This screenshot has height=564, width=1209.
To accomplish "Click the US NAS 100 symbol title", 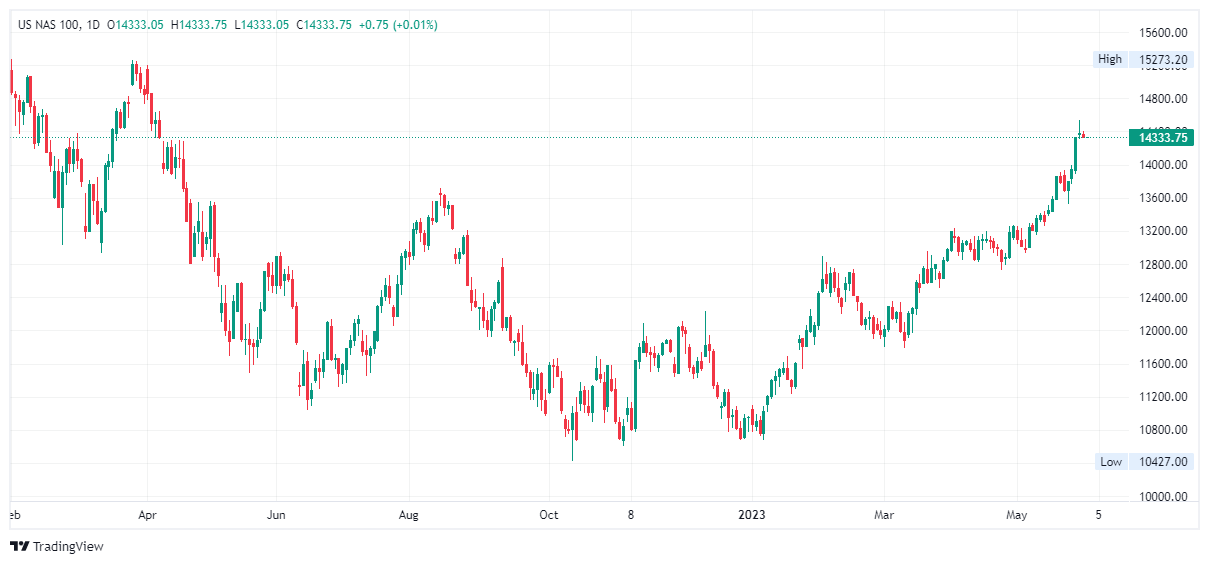I will [47, 25].
